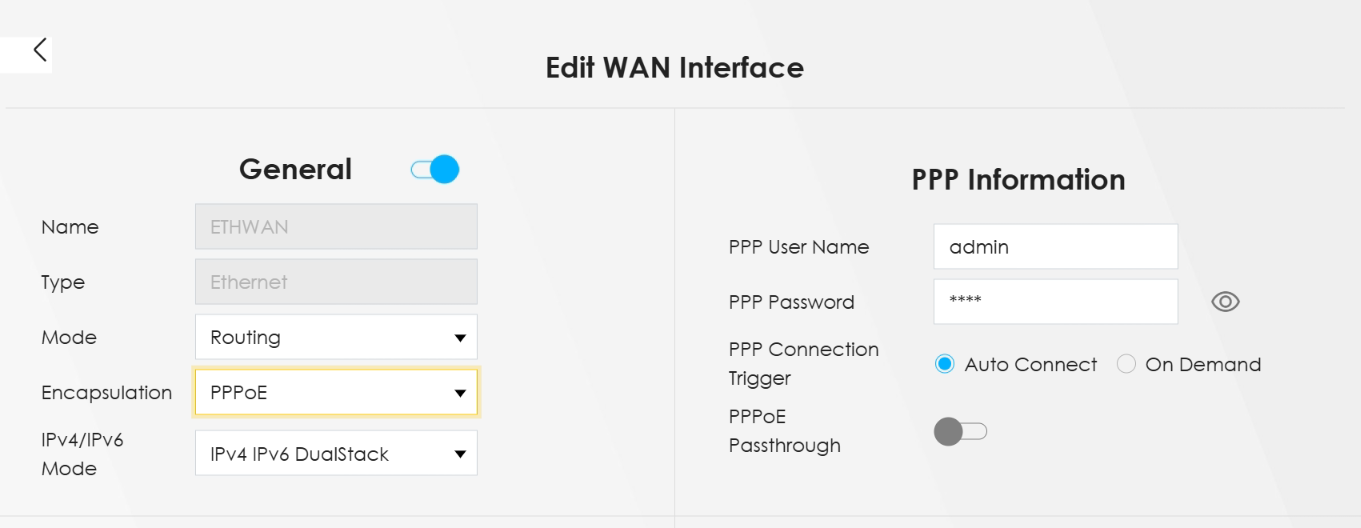Reveal PPP password with the eye icon
The width and height of the screenshot is (1361, 528).
(1225, 302)
